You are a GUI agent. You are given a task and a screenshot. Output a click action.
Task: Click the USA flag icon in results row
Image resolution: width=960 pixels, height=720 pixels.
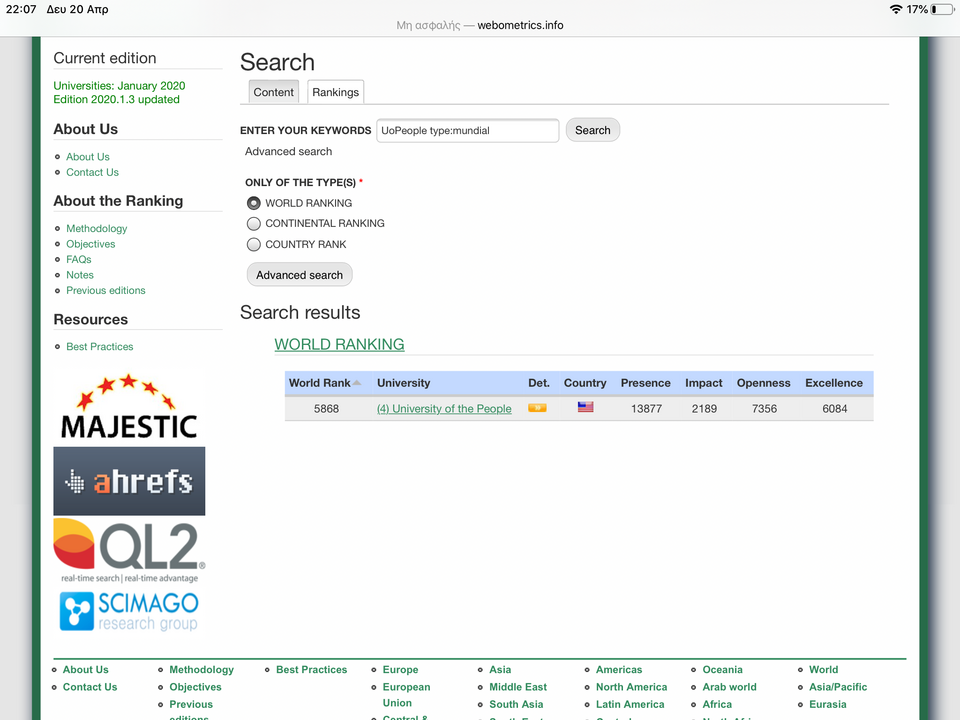[585, 407]
